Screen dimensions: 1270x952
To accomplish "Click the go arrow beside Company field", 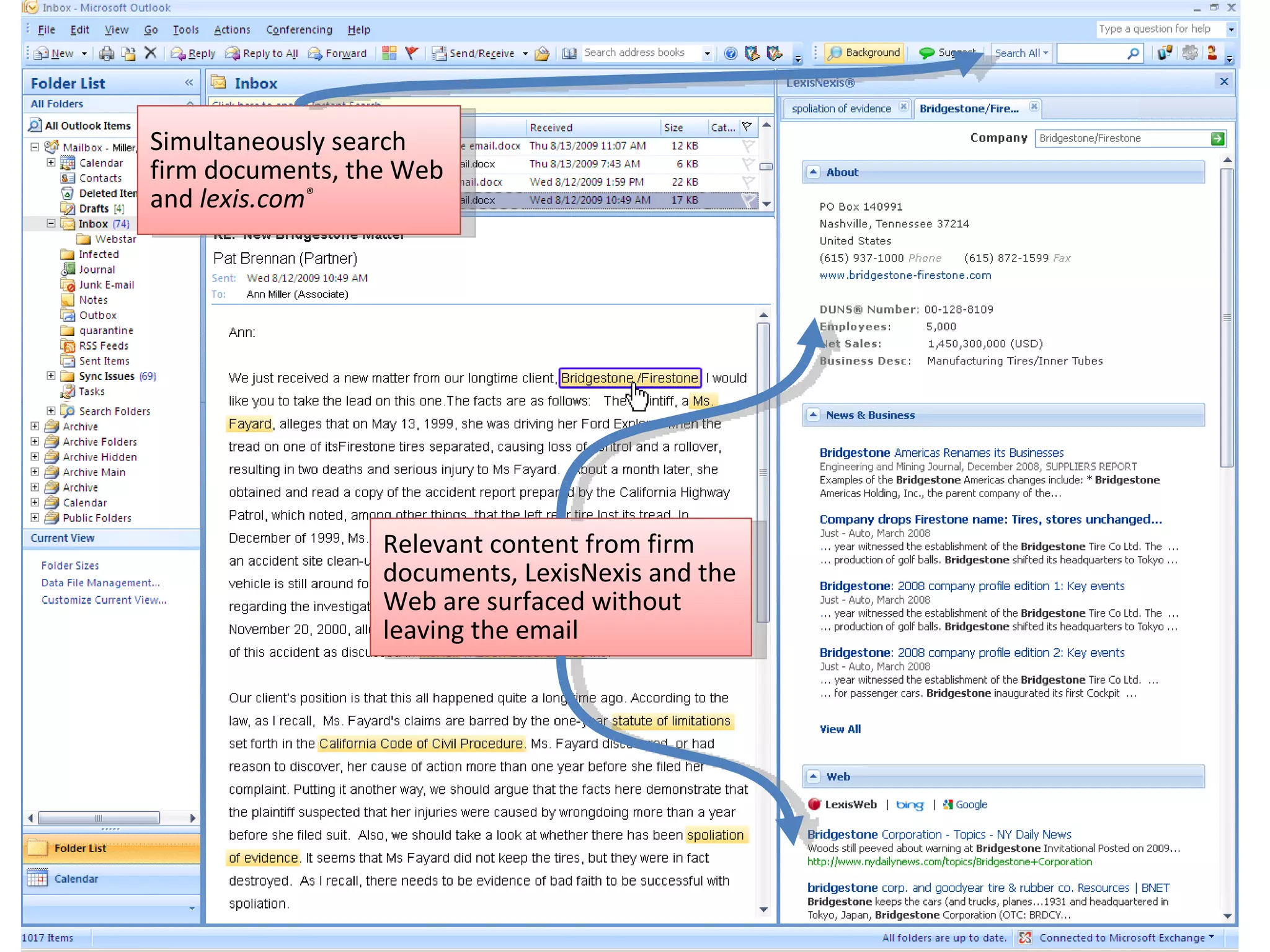I will [1217, 138].
